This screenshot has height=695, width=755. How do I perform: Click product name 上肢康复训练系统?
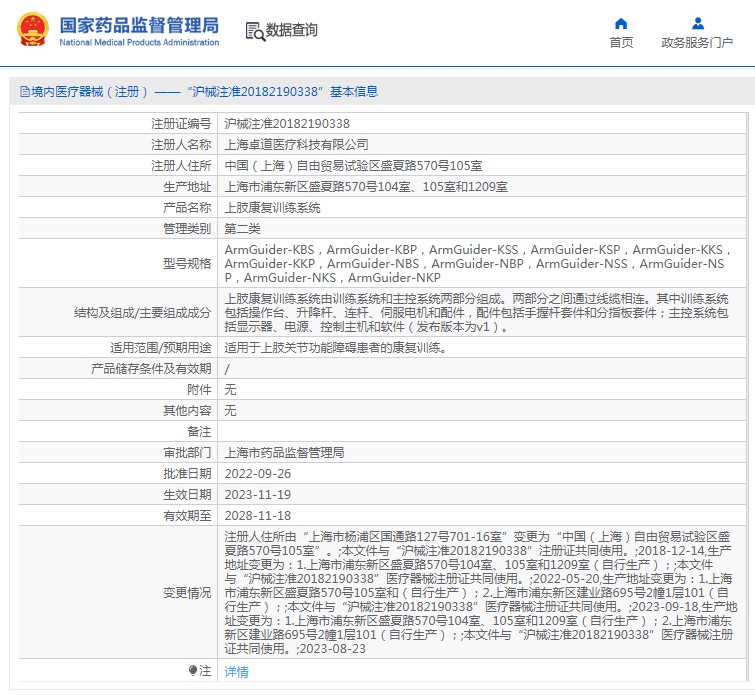[x=273, y=208]
